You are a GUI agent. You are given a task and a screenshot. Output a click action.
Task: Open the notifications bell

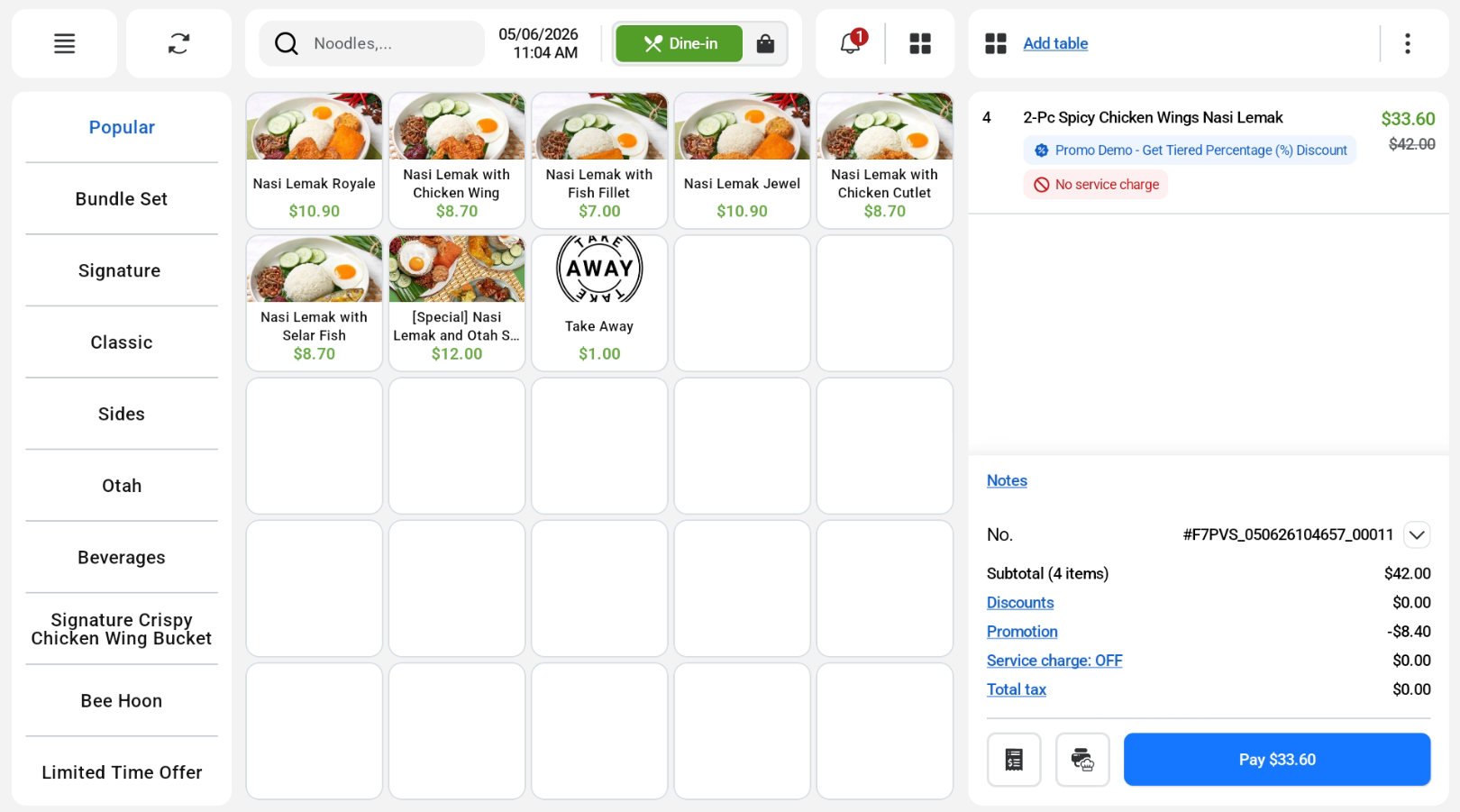click(x=851, y=42)
